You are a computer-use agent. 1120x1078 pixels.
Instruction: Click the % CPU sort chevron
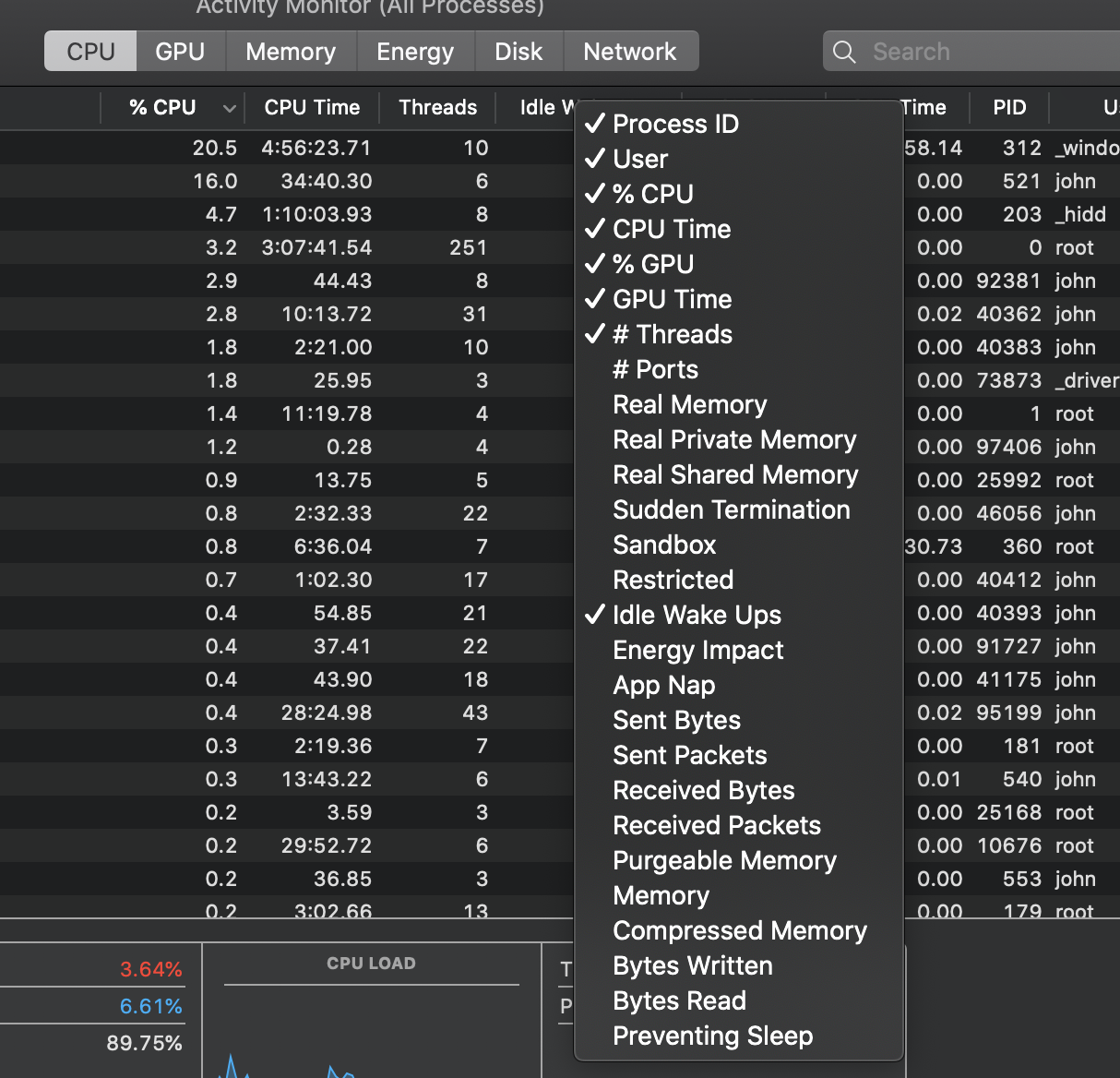click(229, 109)
